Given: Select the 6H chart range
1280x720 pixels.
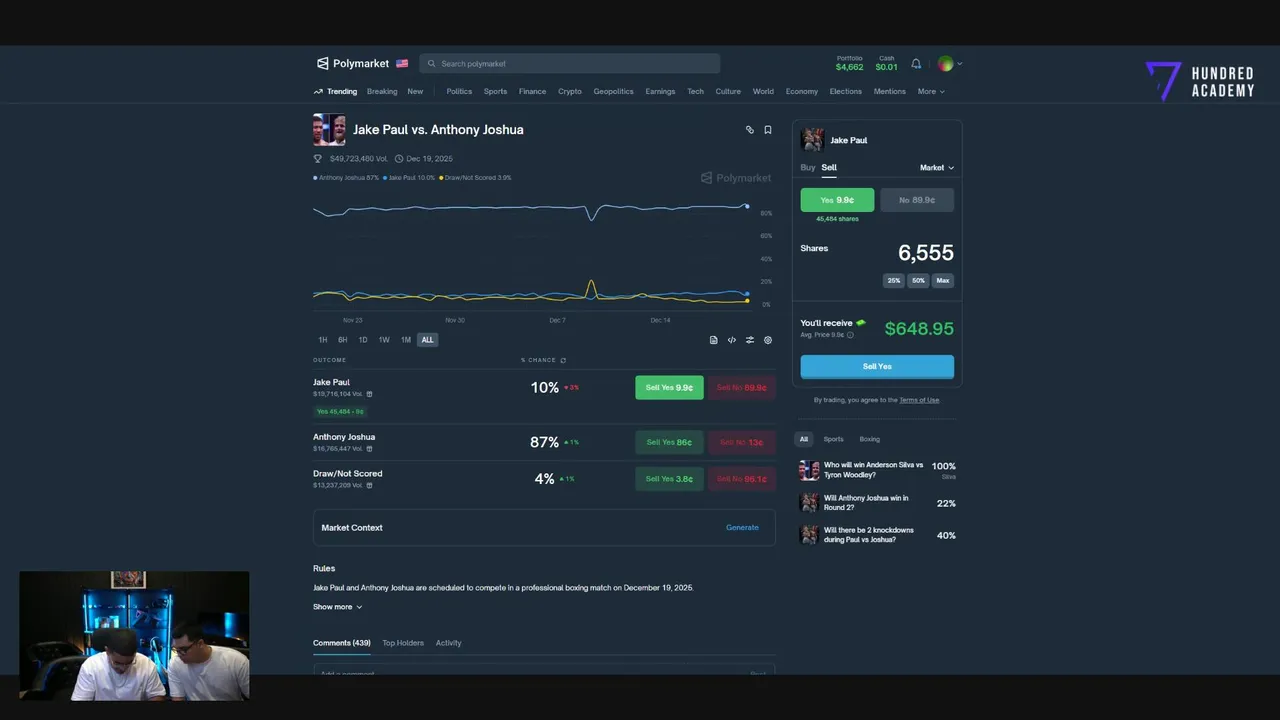Looking at the screenshot, I should [x=342, y=340].
